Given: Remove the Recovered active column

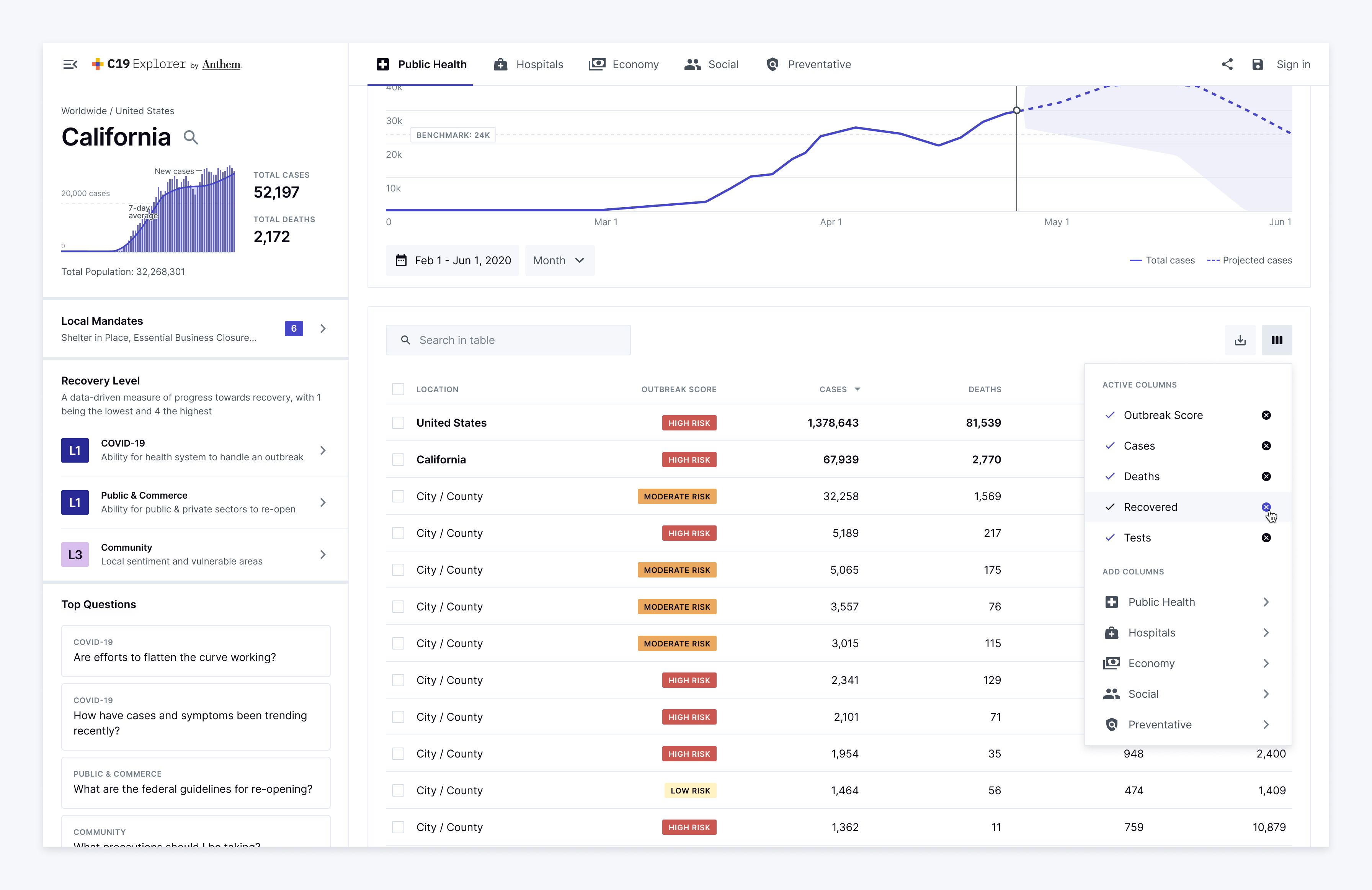Looking at the screenshot, I should pyautogui.click(x=1266, y=507).
